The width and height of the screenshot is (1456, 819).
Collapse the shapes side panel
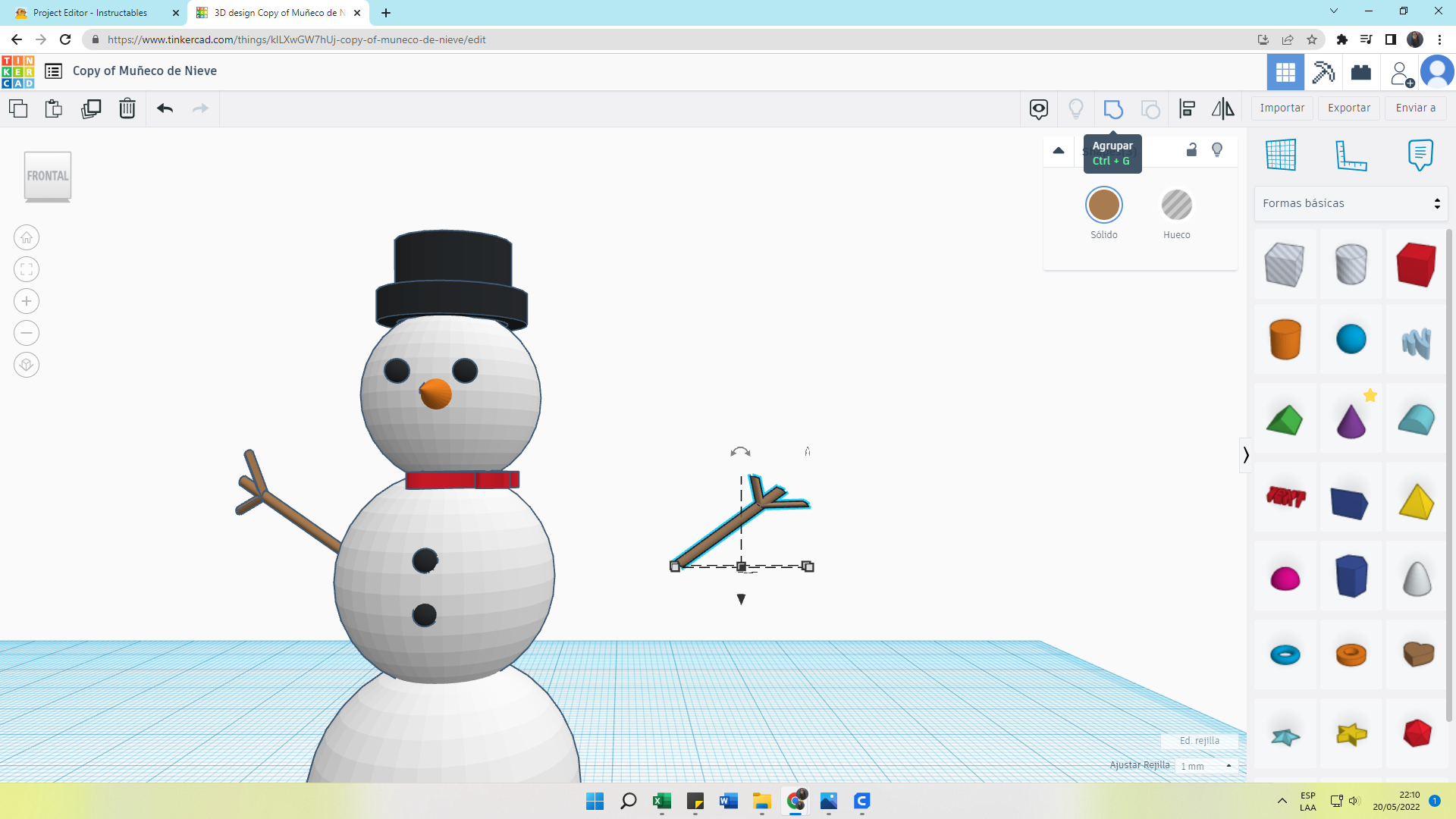[1246, 455]
